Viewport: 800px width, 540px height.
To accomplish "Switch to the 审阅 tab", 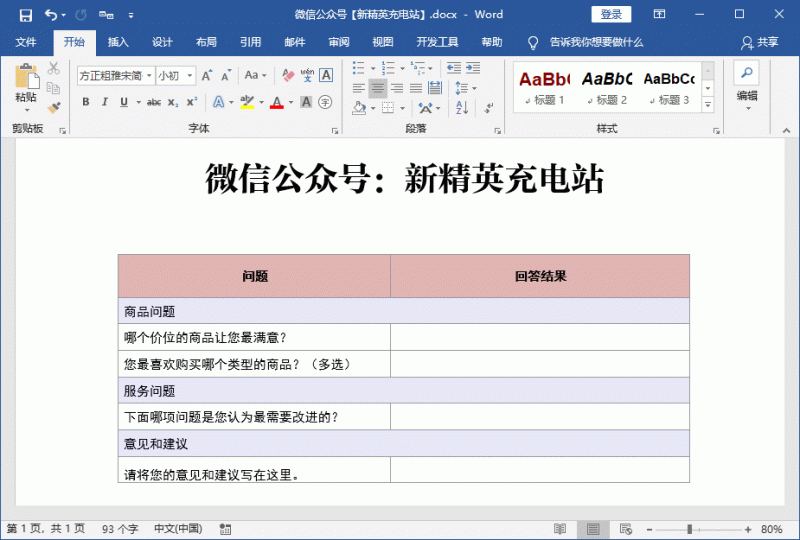I will coord(339,42).
